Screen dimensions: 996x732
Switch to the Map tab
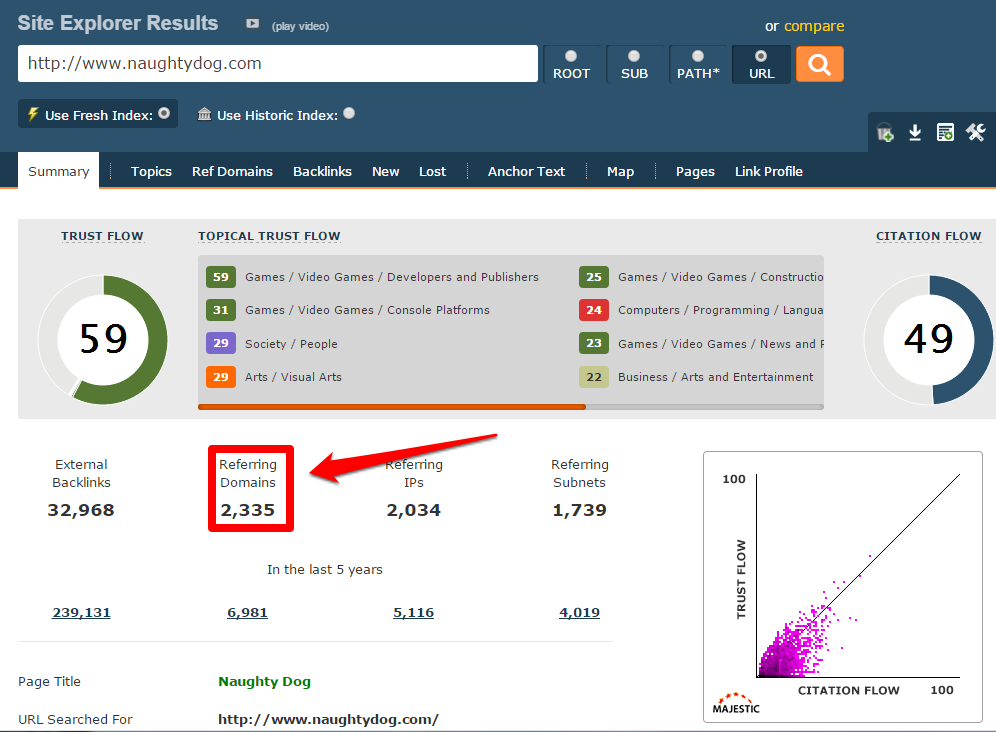(x=620, y=172)
